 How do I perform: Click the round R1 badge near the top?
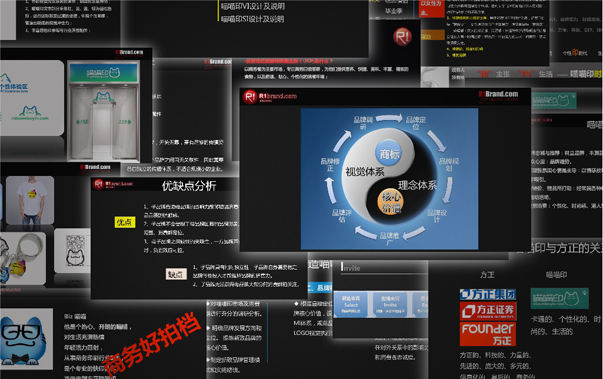(402, 37)
